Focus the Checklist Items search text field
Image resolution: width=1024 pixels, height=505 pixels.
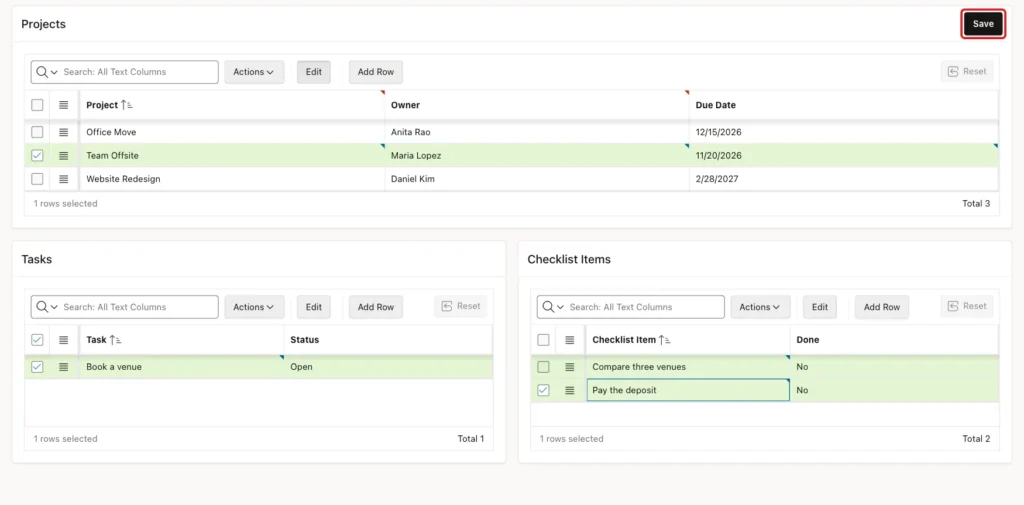click(x=645, y=307)
